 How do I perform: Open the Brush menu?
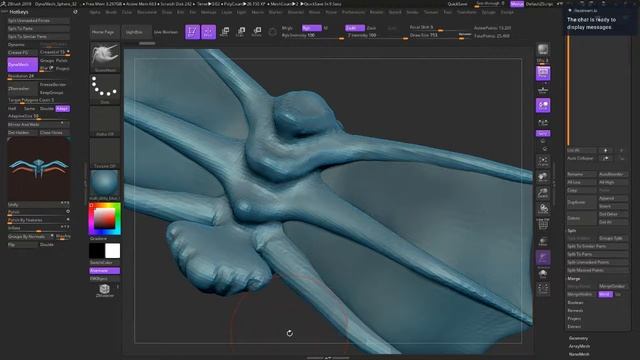tap(111, 12)
